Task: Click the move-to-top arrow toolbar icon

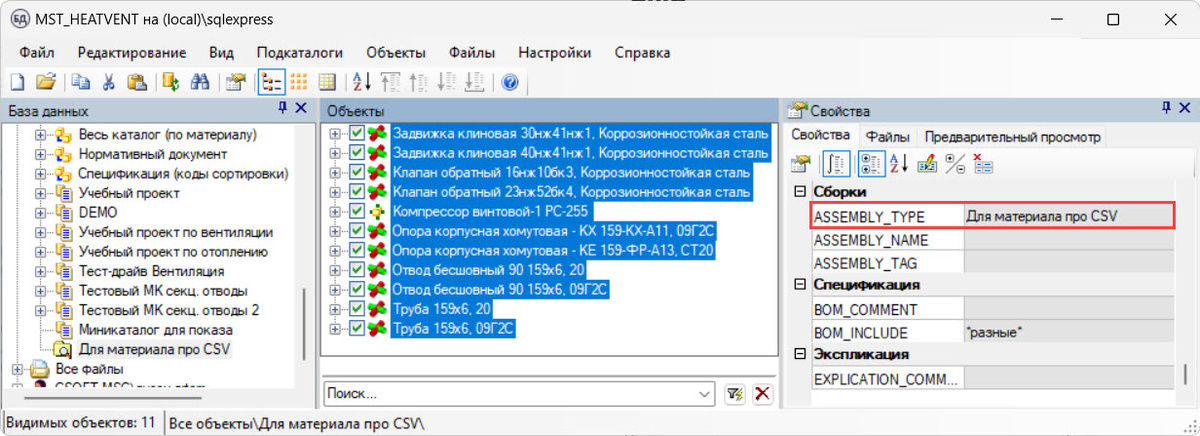Action: (391, 83)
